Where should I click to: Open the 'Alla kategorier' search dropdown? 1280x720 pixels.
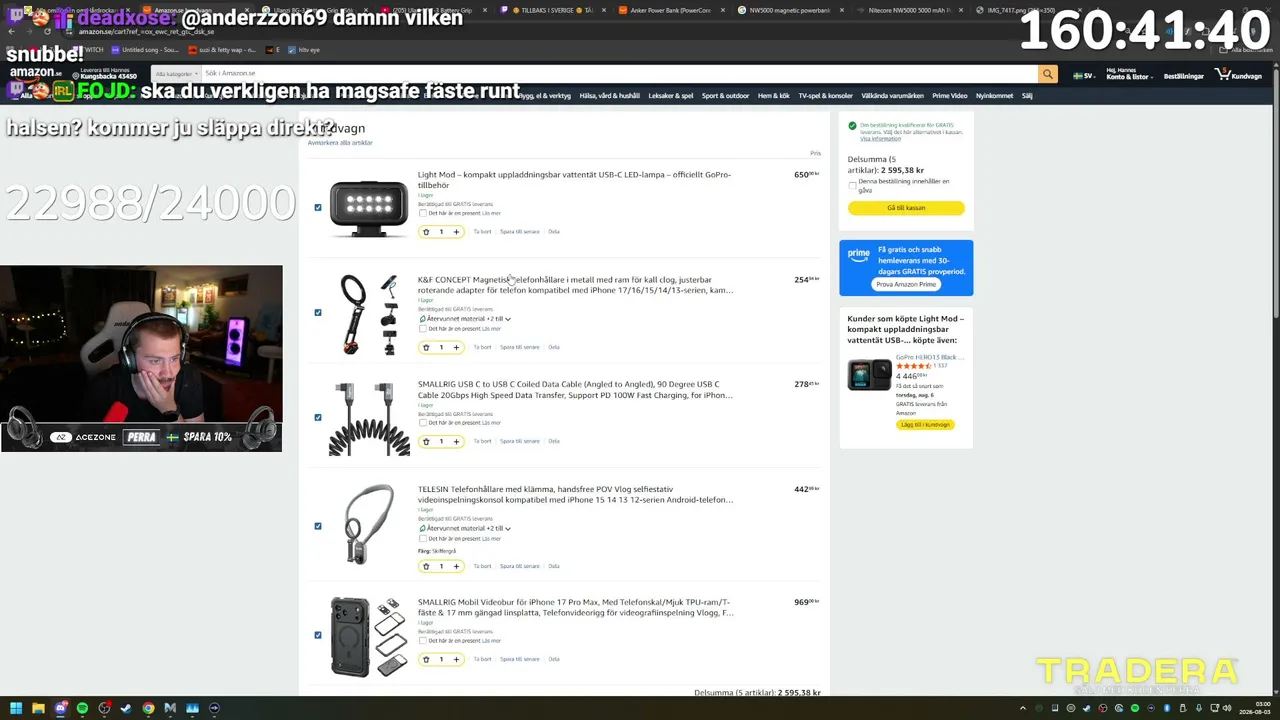pyautogui.click(x=176, y=74)
